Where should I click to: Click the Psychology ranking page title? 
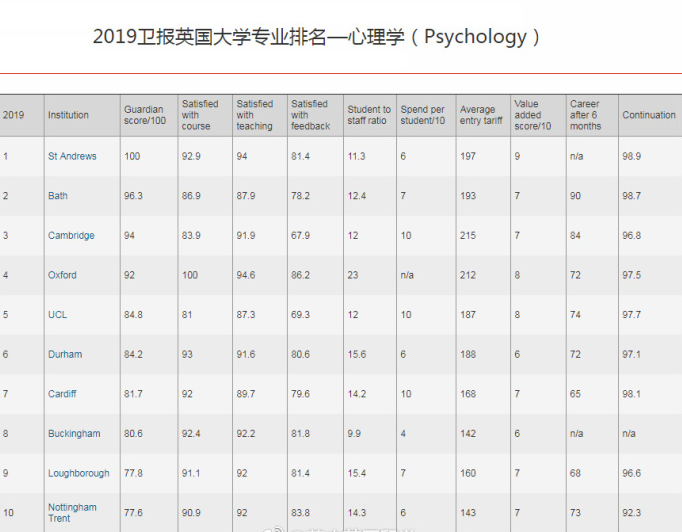(318, 37)
